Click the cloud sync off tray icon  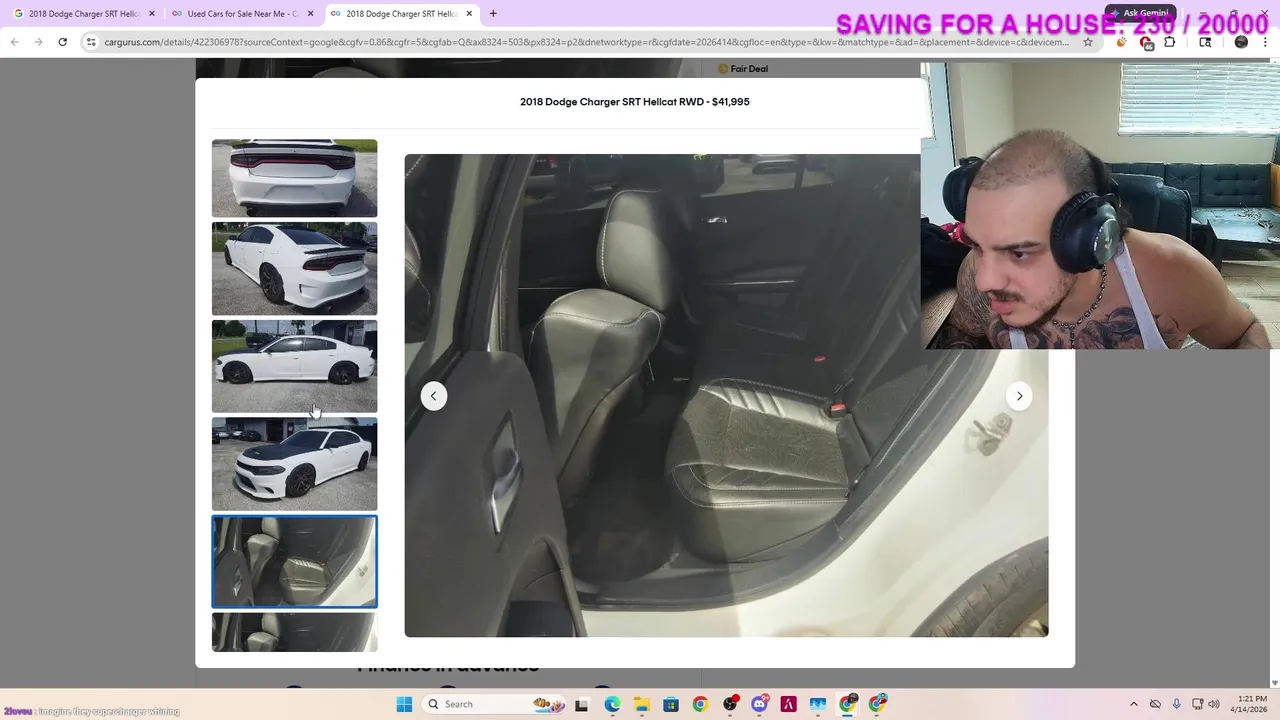(x=1155, y=704)
